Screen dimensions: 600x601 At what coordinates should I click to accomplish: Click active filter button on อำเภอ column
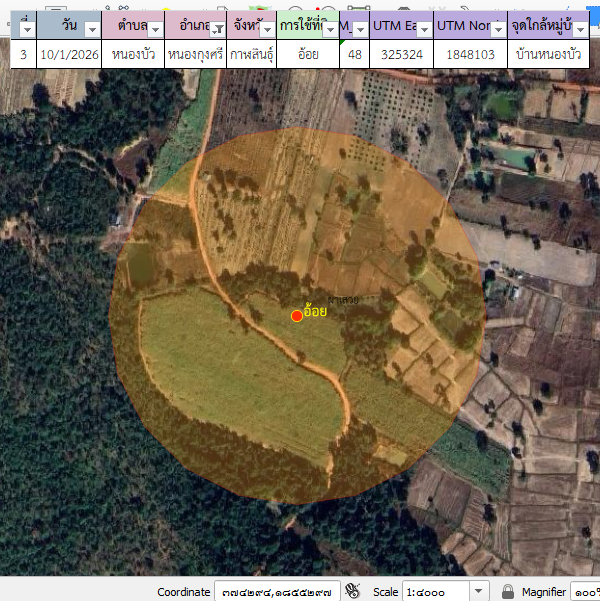pyautogui.click(x=216, y=30)
